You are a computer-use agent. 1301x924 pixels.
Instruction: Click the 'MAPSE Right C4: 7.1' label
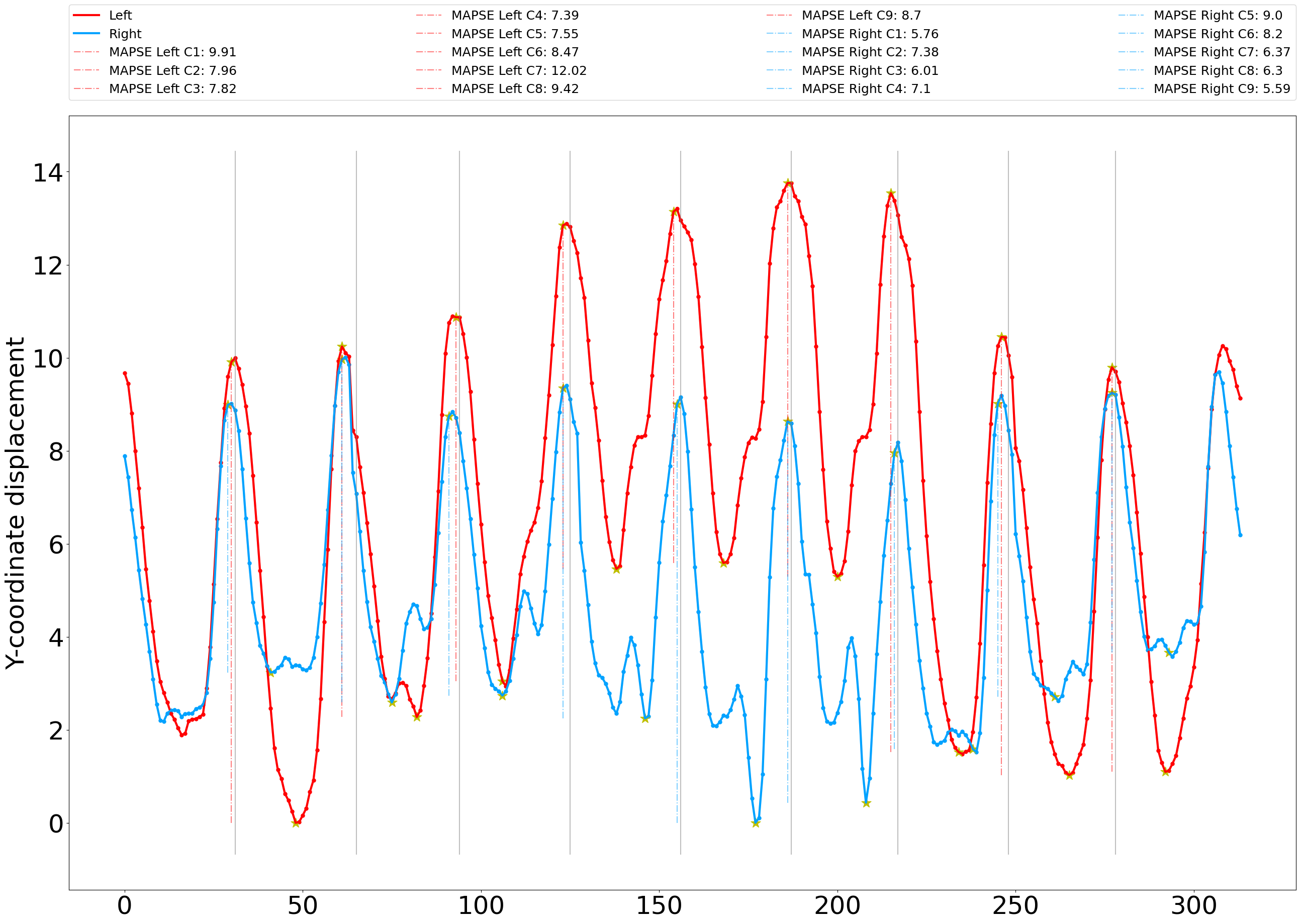click(x=866, y=89)
